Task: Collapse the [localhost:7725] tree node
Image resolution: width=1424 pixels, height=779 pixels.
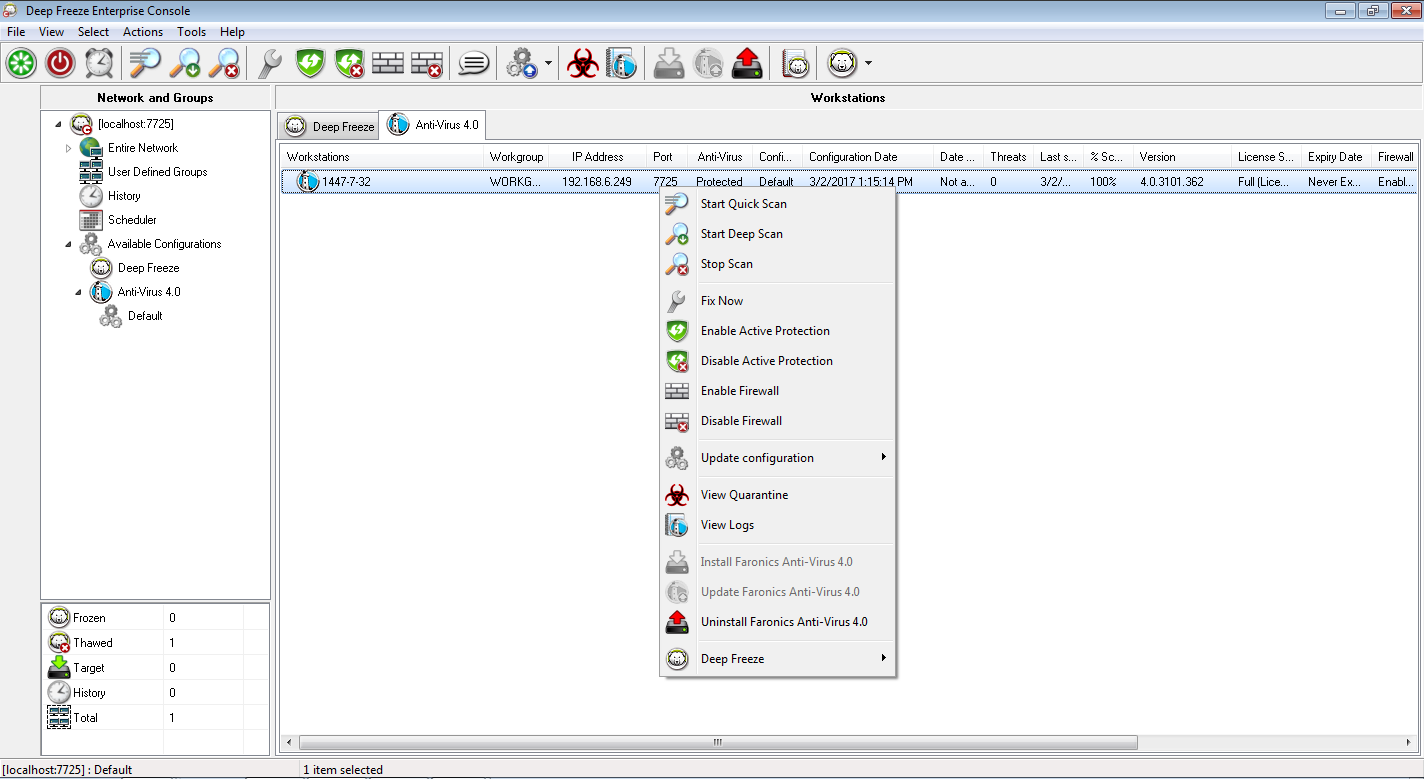Action: click(58, 124)
